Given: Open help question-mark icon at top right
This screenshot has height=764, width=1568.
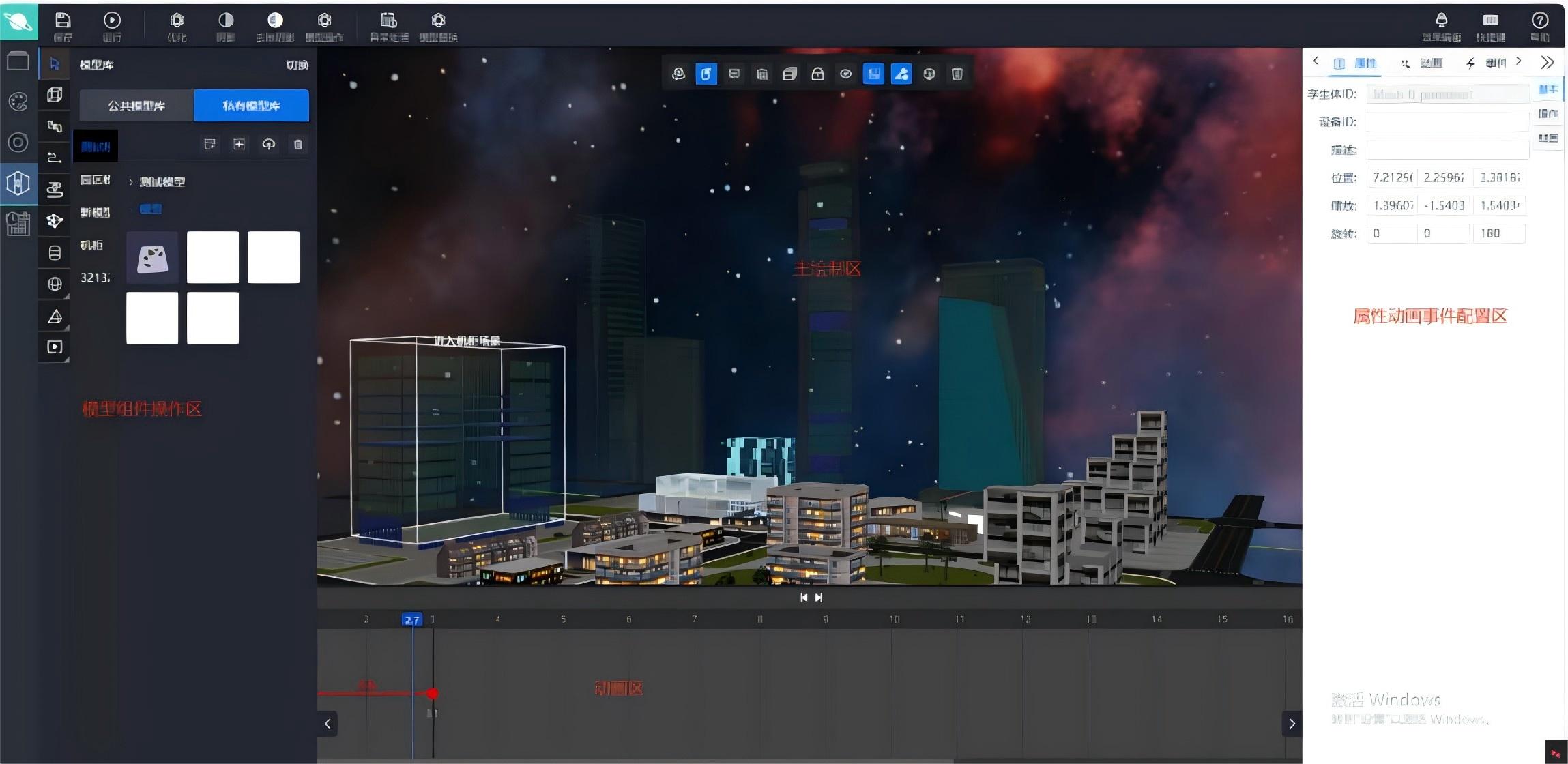Looking at the screenshot, I should pyautogui.click(x=1539, y=20).
